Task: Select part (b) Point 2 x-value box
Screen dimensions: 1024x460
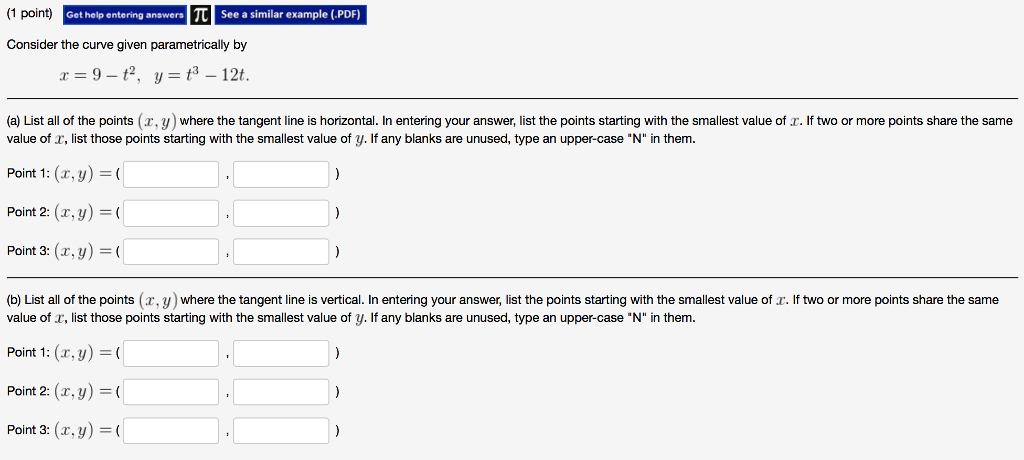Action: [x=171, y=392]
